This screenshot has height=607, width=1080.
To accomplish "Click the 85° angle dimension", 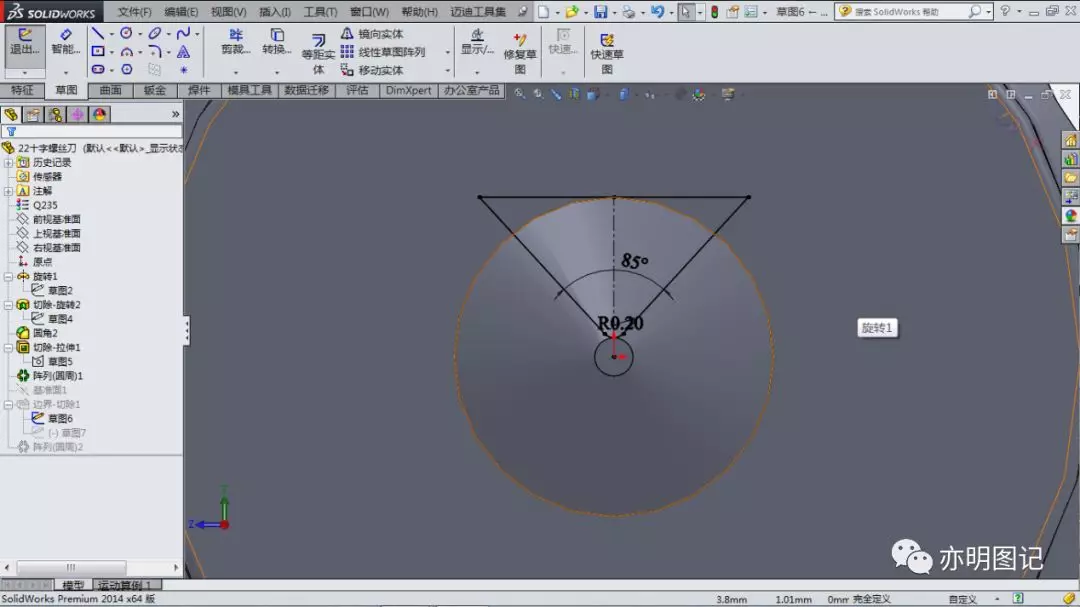I will coord(634,261).
